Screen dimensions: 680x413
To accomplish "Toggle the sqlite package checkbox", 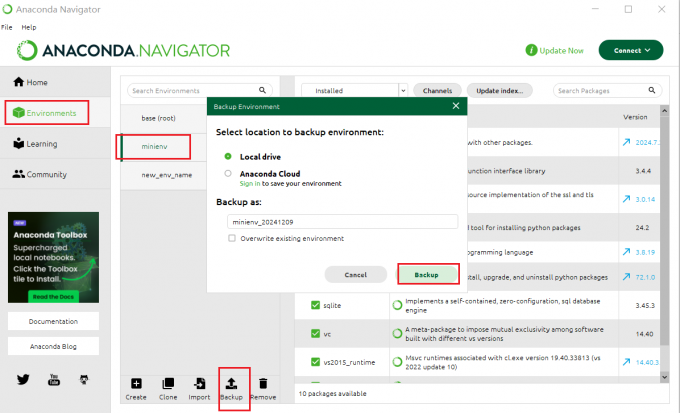I will pos(315,305).
